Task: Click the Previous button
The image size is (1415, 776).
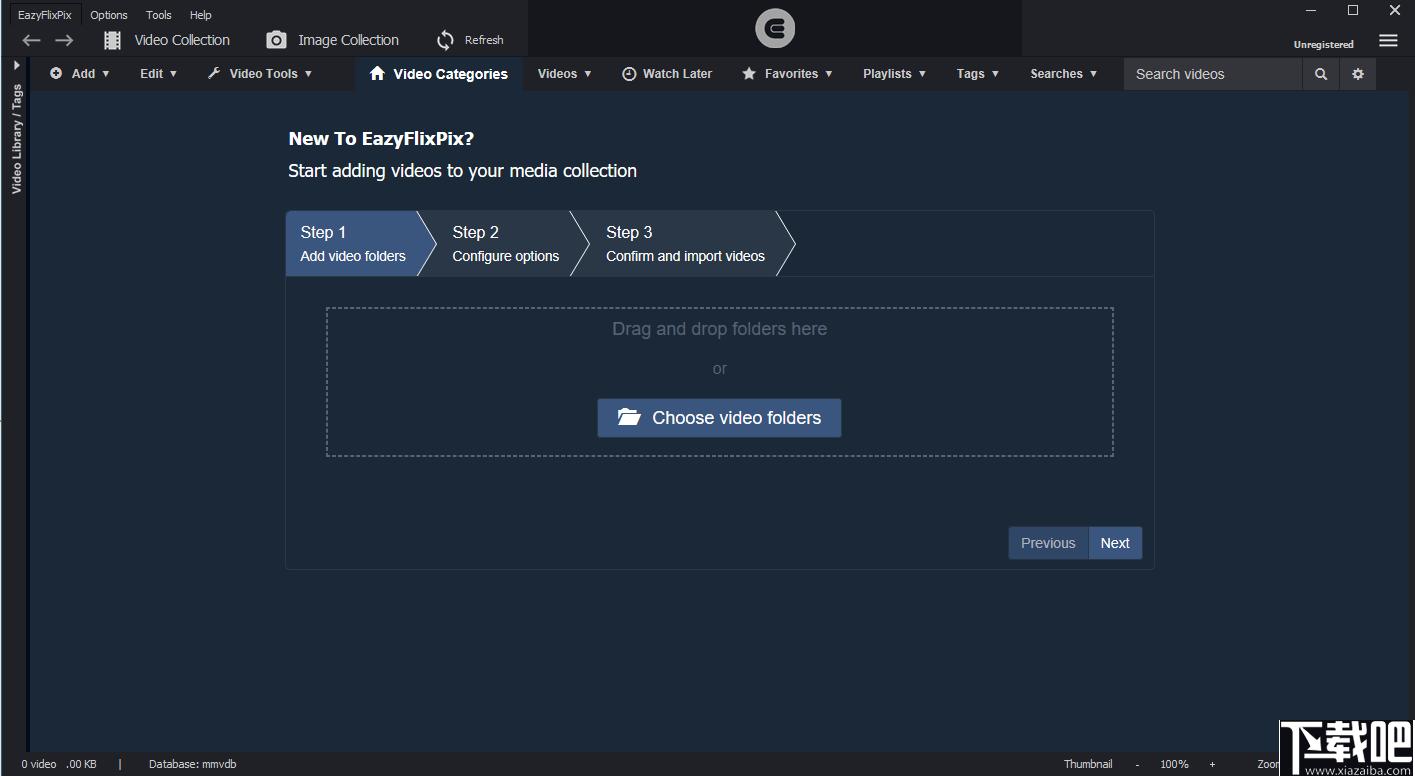Action: pos(1048,543)
